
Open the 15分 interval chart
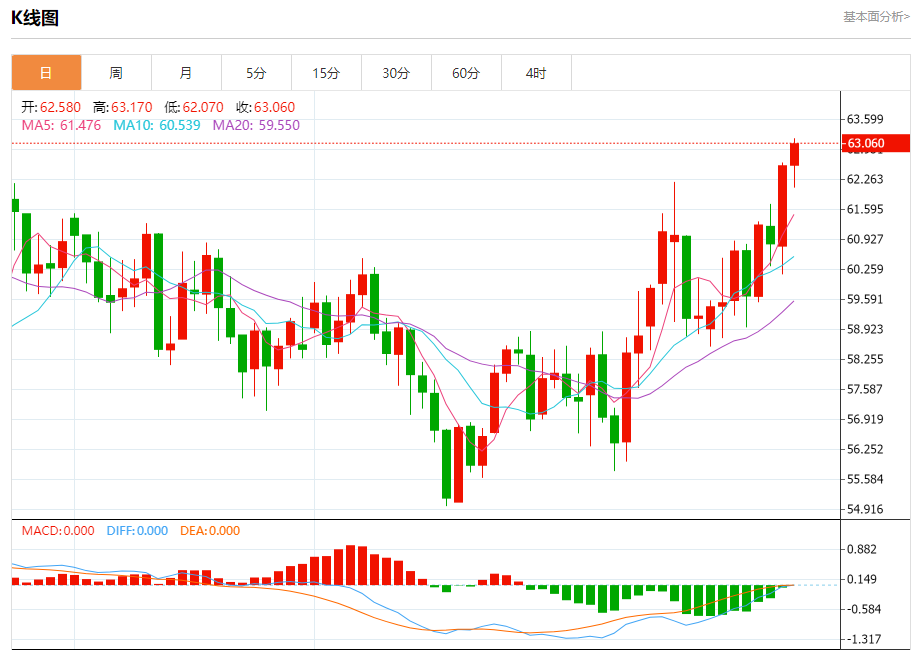pyautogui.click(x=326, y=73)
